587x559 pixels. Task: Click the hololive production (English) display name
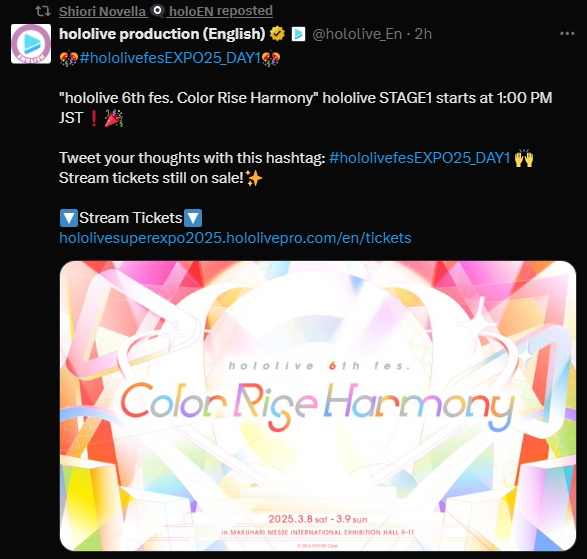pos(162,34)
